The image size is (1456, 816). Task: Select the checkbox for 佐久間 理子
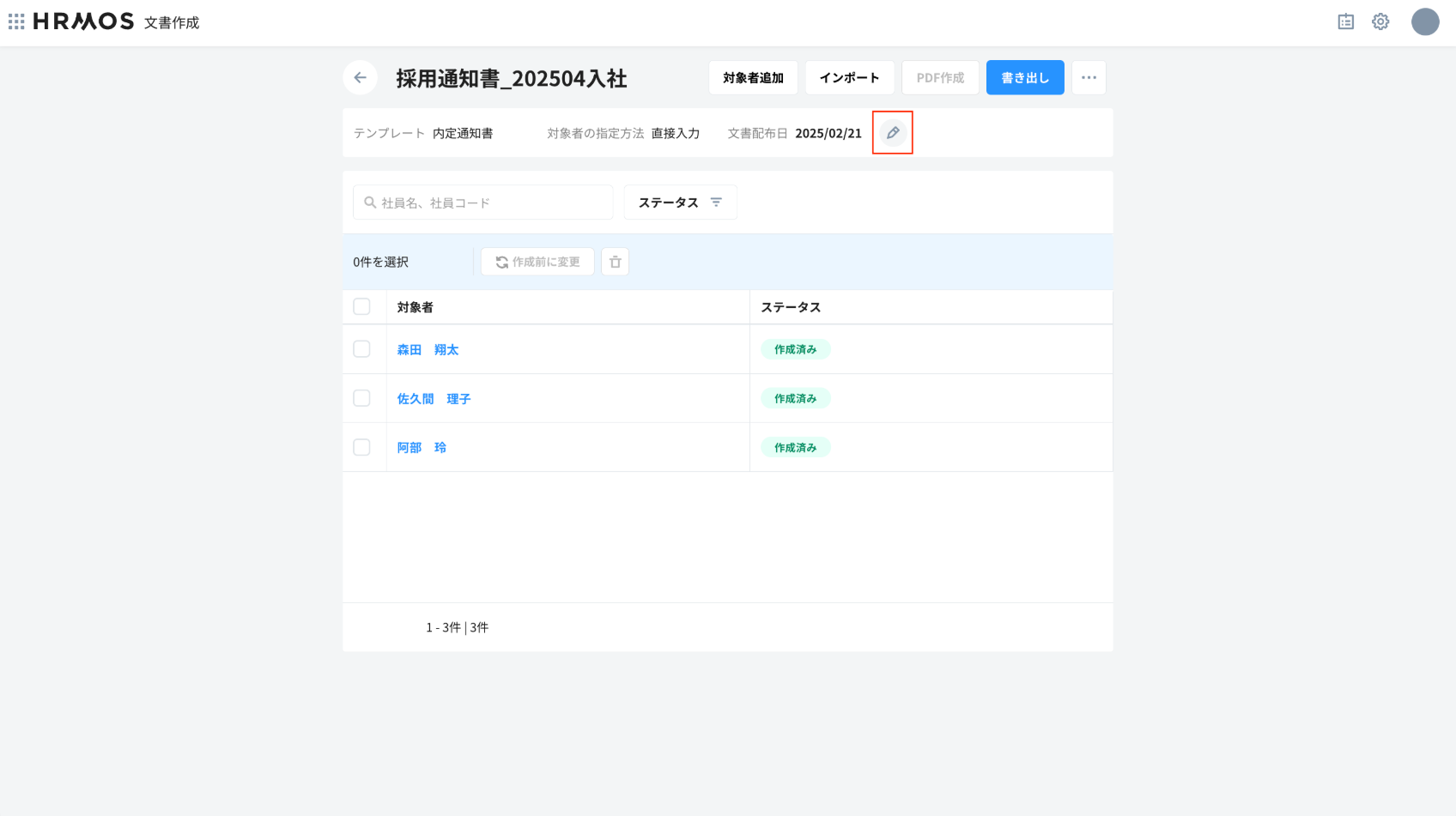point(362,398)
